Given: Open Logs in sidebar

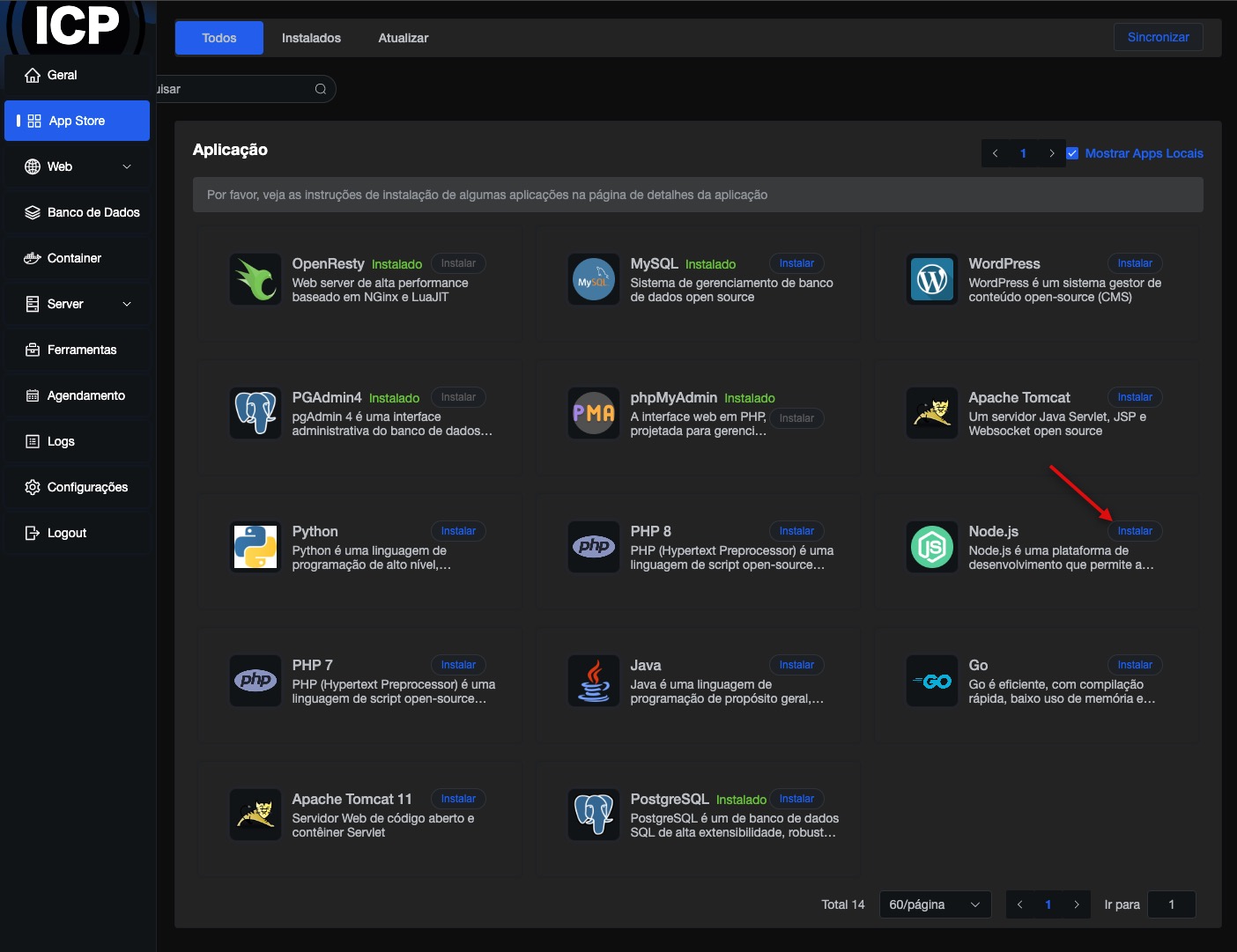Looking at the screenshot, I should [x=77, y=441].
